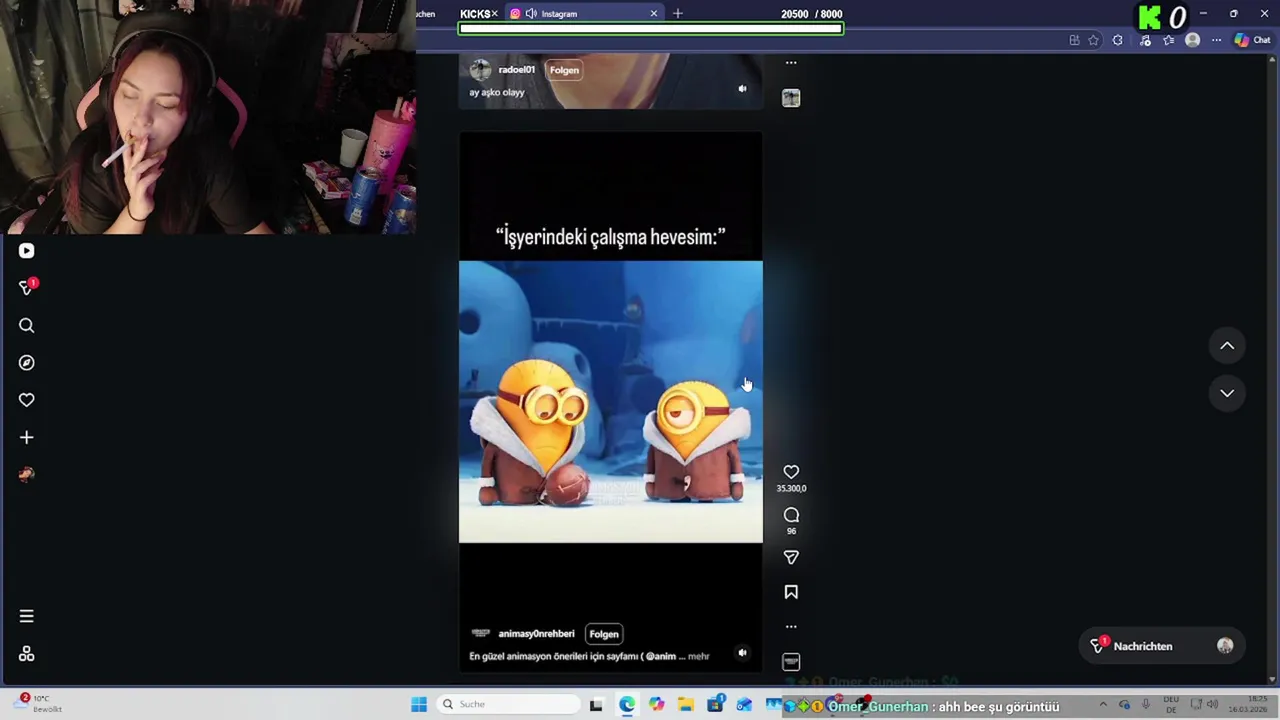Open Microsoft Edge from taskbar

point(626,704)
